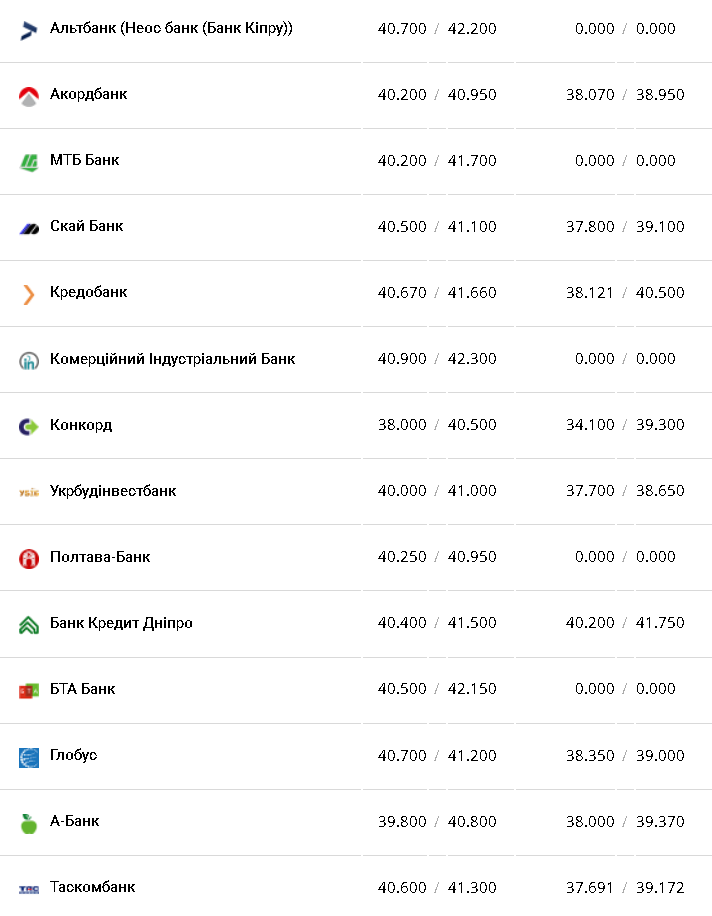Screen dimensions: 712x916
Task: Click the red Полтава-Банк logo icon
Action: 28,558
